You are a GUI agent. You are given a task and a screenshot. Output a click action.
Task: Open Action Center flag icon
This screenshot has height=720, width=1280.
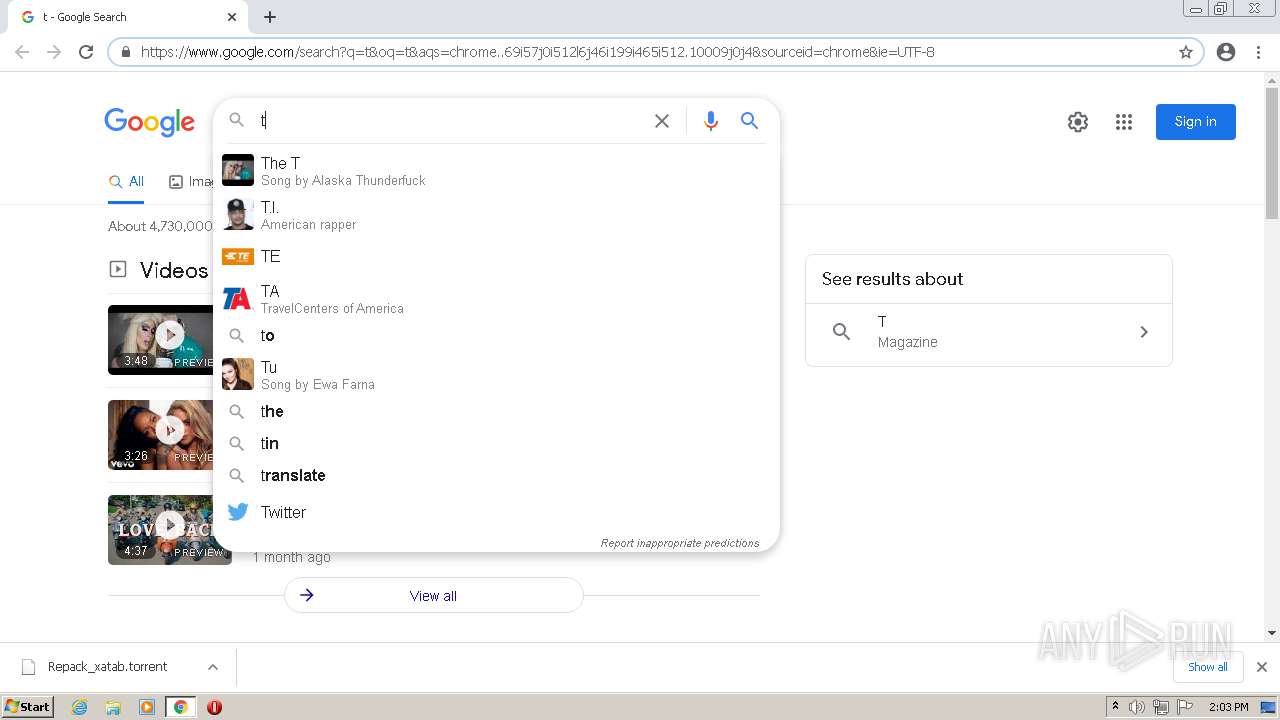[x=1185, y=707]
